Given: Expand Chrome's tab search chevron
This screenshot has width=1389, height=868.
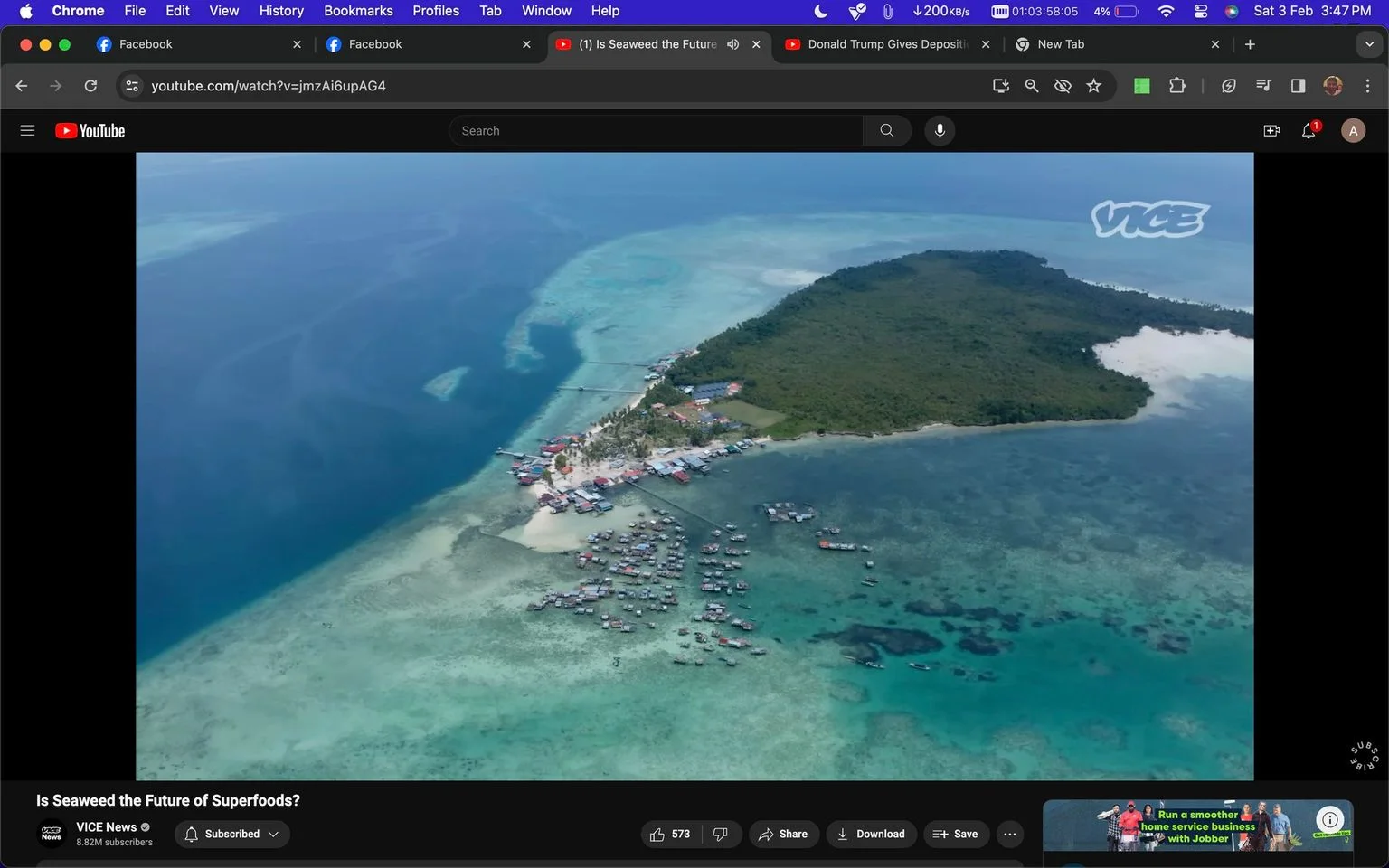Looking at the screenshot, I should 1369,44.
